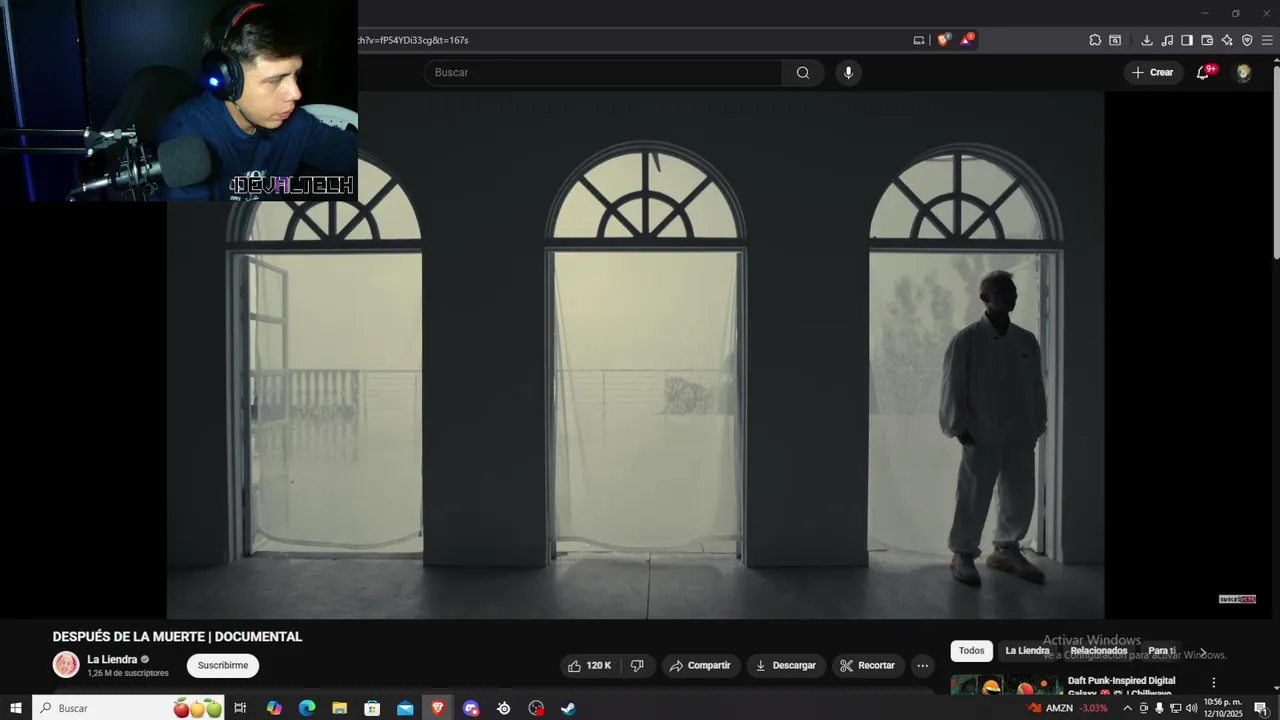Open File Explorer from the taskbar
Screen dimensions: 1280x720
339,708
